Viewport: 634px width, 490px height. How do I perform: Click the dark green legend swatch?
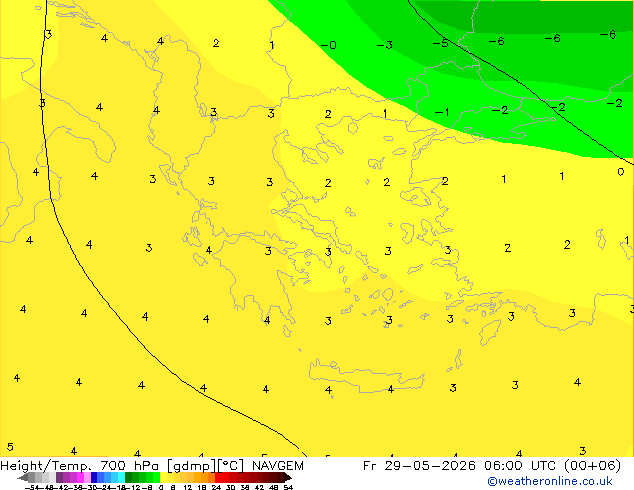point(128,477)
